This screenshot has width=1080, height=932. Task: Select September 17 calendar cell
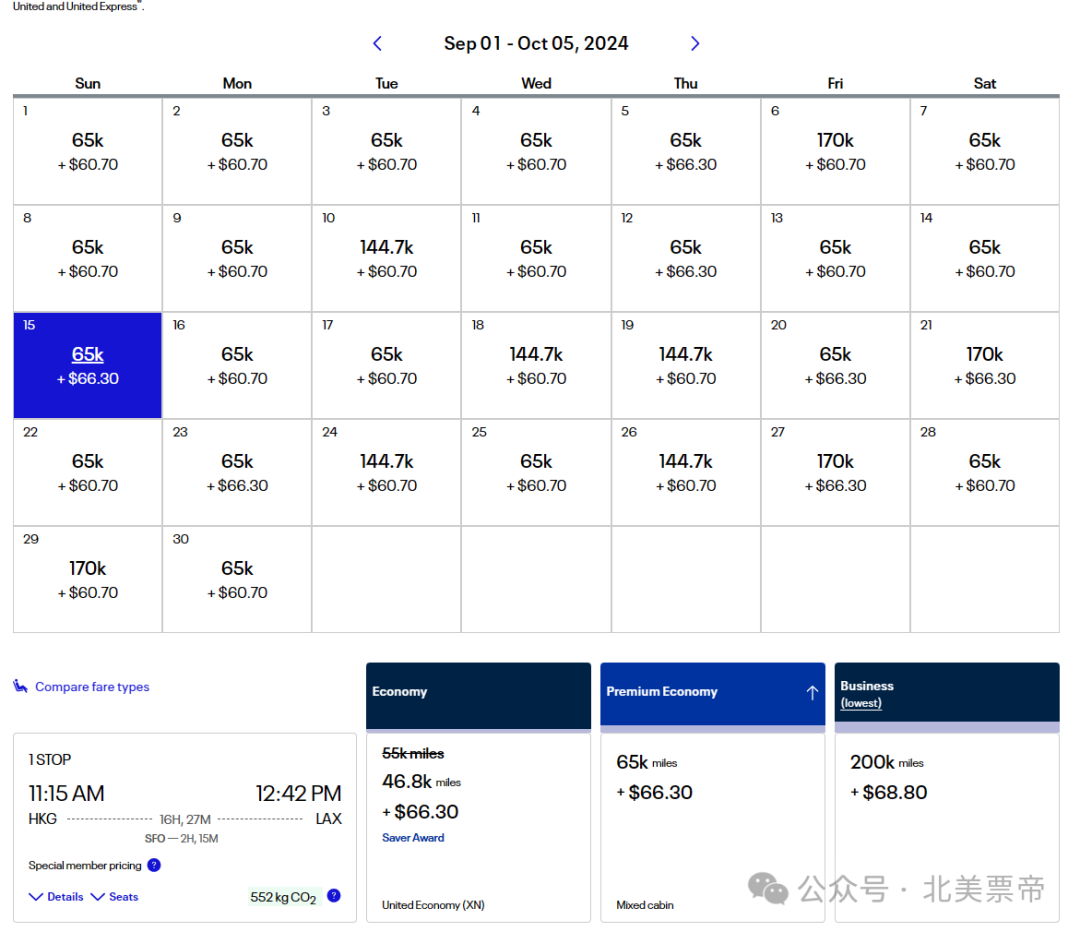pyautogui.click(x=386, y=365)
